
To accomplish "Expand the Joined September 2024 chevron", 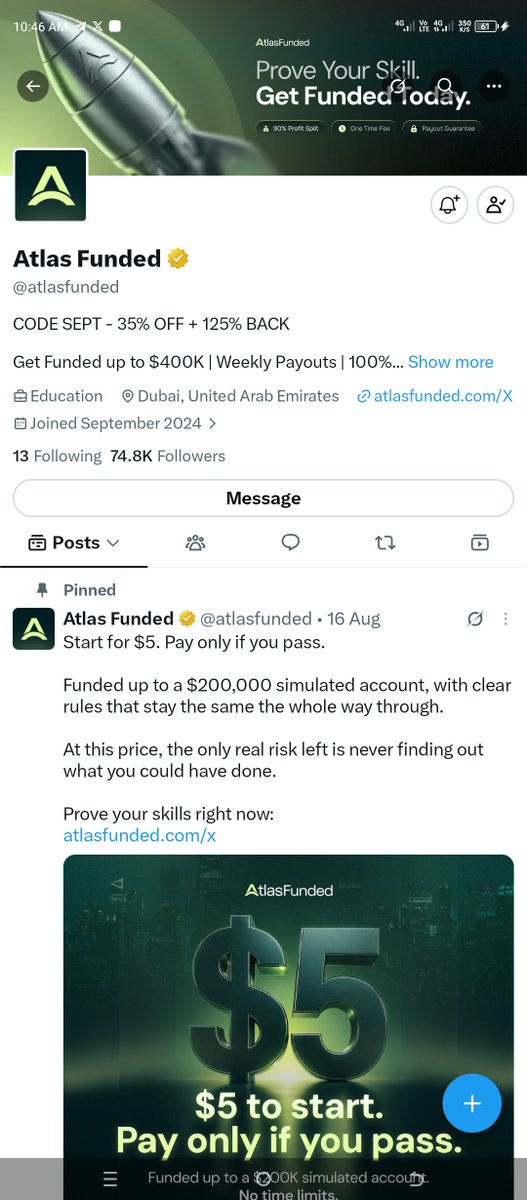I will point(212,423).
